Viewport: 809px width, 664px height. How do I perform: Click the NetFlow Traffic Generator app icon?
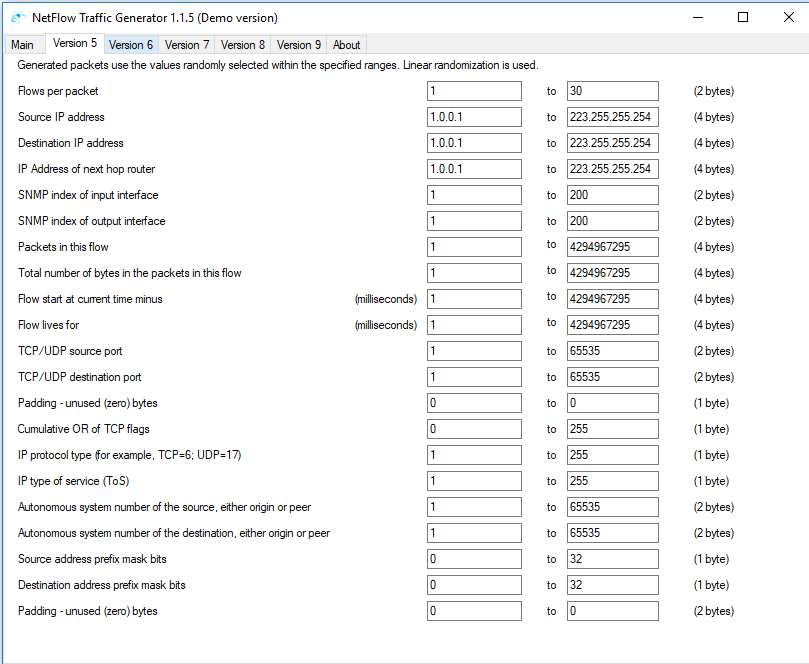coord(18,18)
